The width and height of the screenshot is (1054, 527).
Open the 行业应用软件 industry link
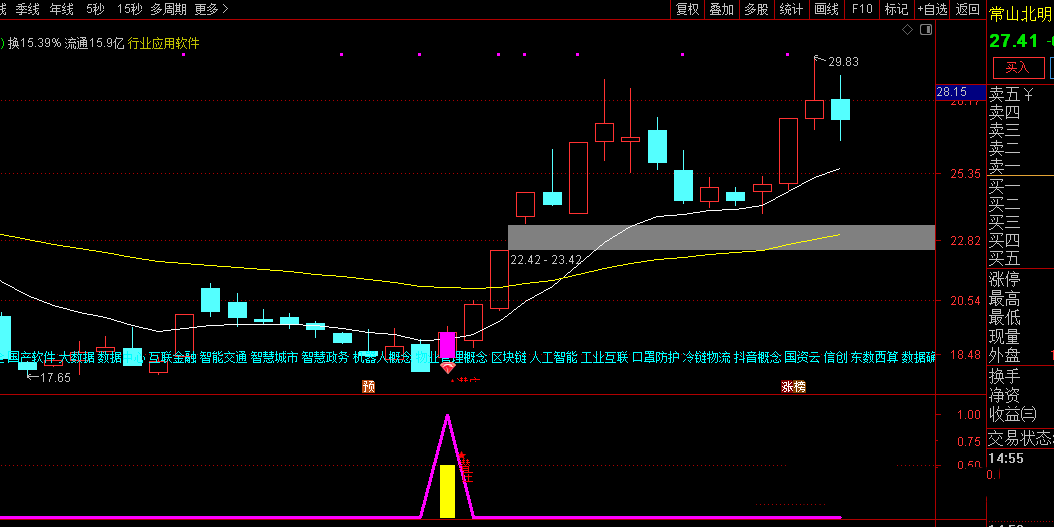(x=163, y=43)
